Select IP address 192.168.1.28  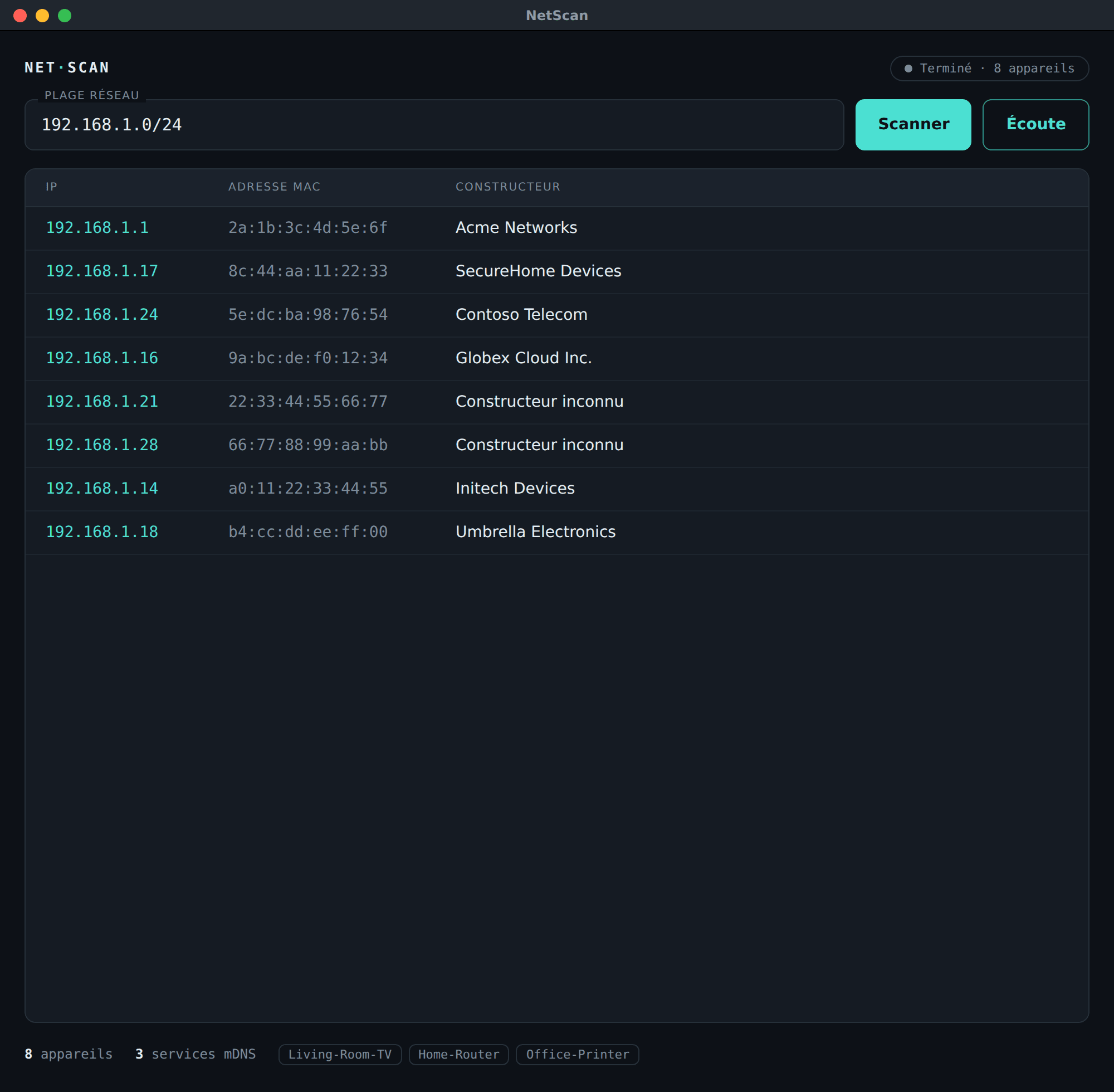tap(102, 445)
